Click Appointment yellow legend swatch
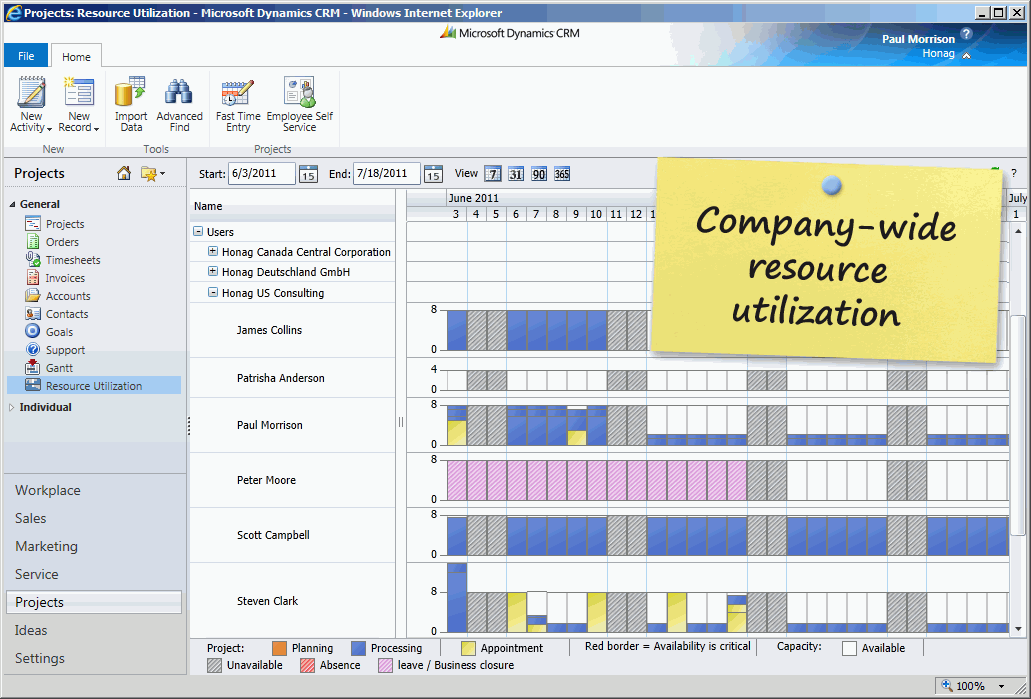The height and width of the screenshot is (699, 1031). point(468,648)
